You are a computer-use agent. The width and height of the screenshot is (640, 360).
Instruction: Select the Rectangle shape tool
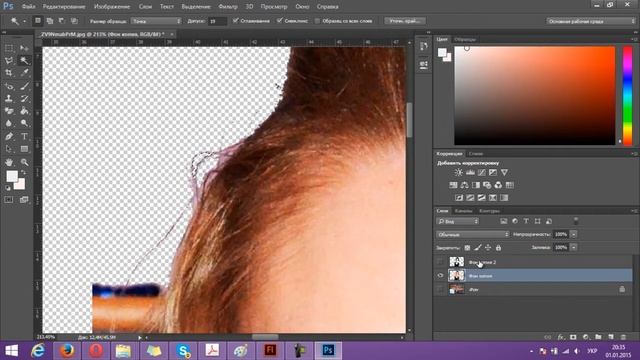click(x=24, y=149)
